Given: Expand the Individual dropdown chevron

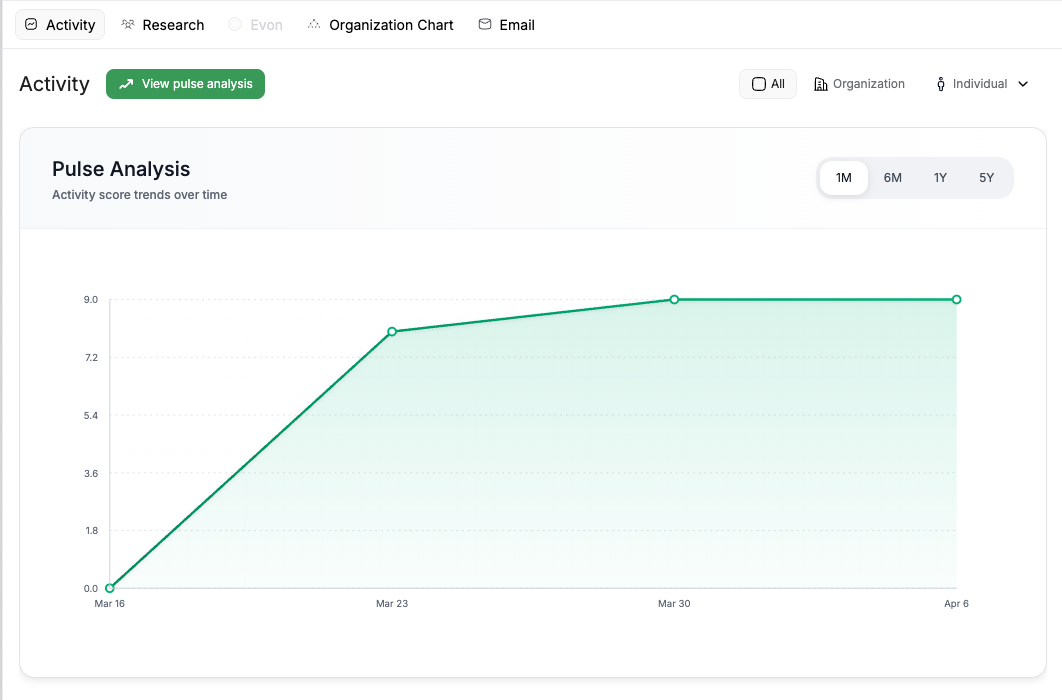Looking at the screenshot, I should click(1023, 84).
